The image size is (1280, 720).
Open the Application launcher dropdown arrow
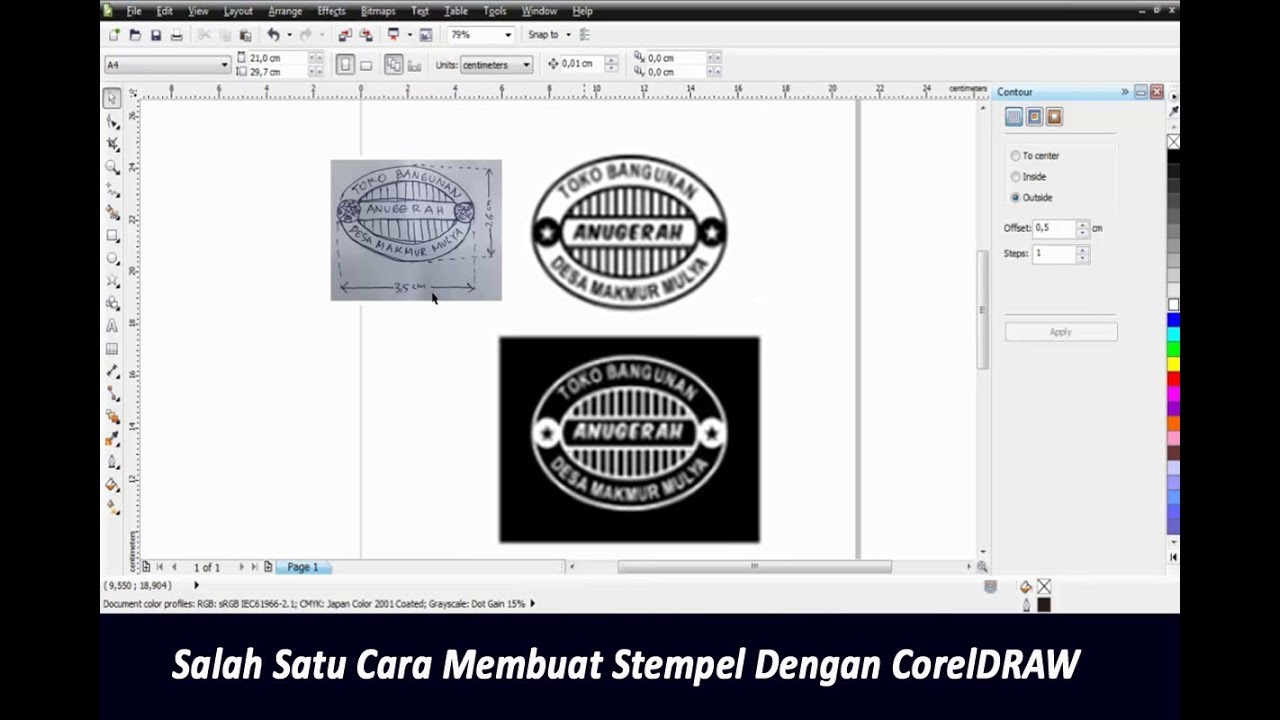[x=409, y=35]
